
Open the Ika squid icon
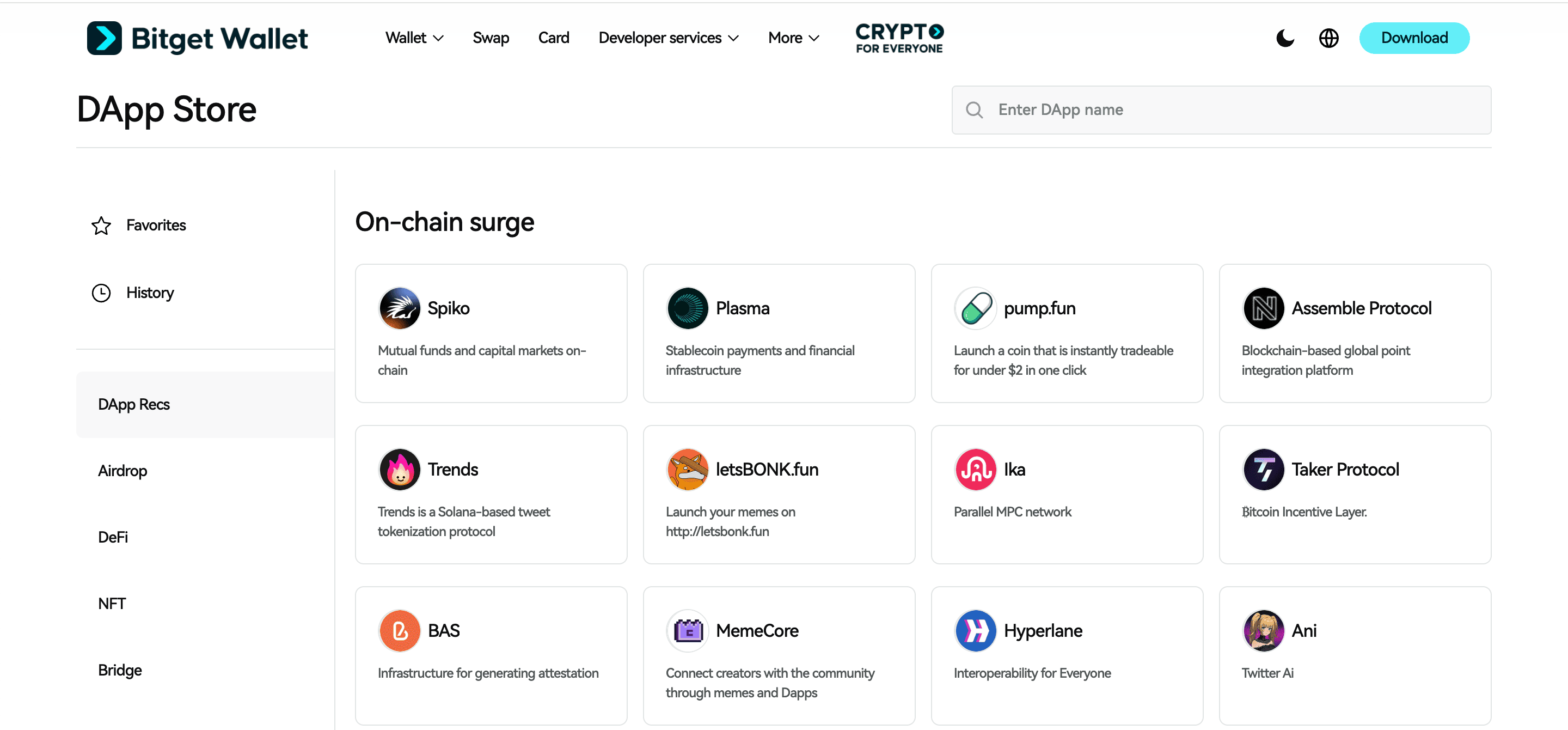coord(975,470)
